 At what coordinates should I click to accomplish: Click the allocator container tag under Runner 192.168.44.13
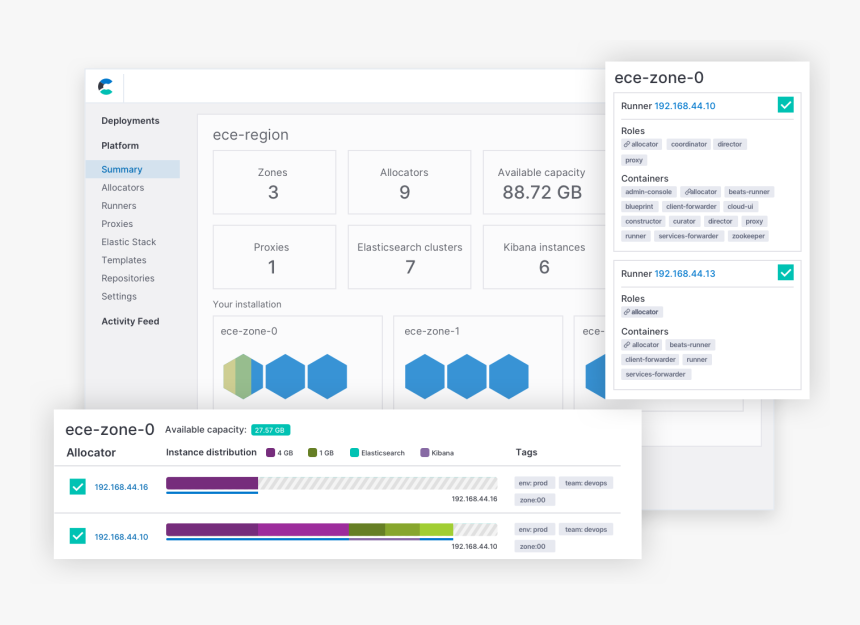coord(641,345)
